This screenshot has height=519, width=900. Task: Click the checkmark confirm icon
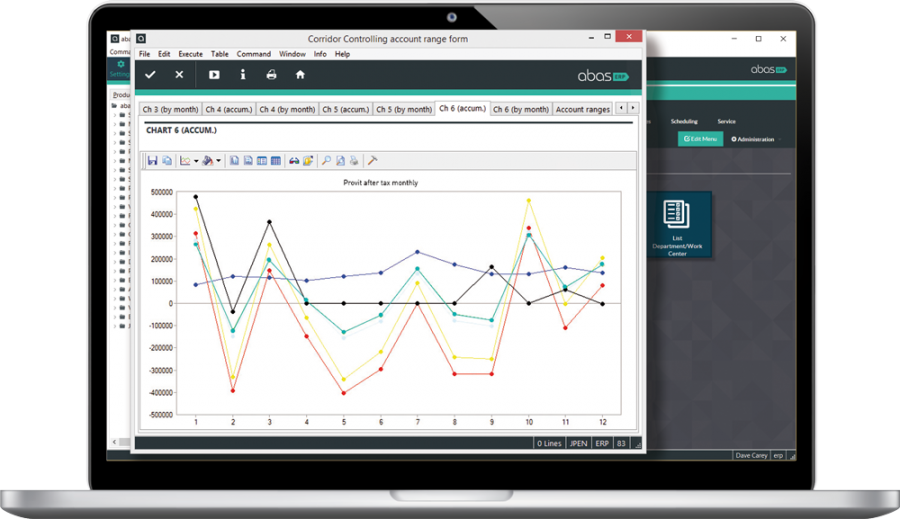[x=150, y=75]
